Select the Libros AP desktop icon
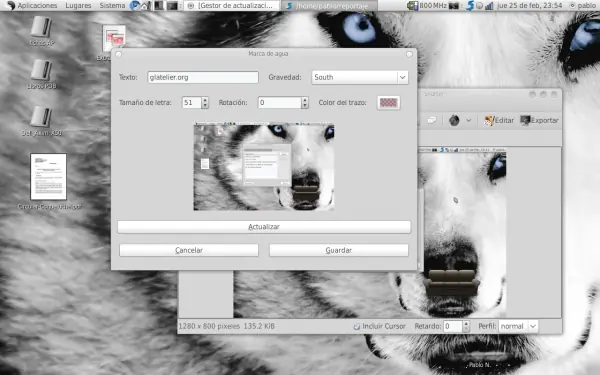Viewport: 600px width, 375px height. pos(42,31)
